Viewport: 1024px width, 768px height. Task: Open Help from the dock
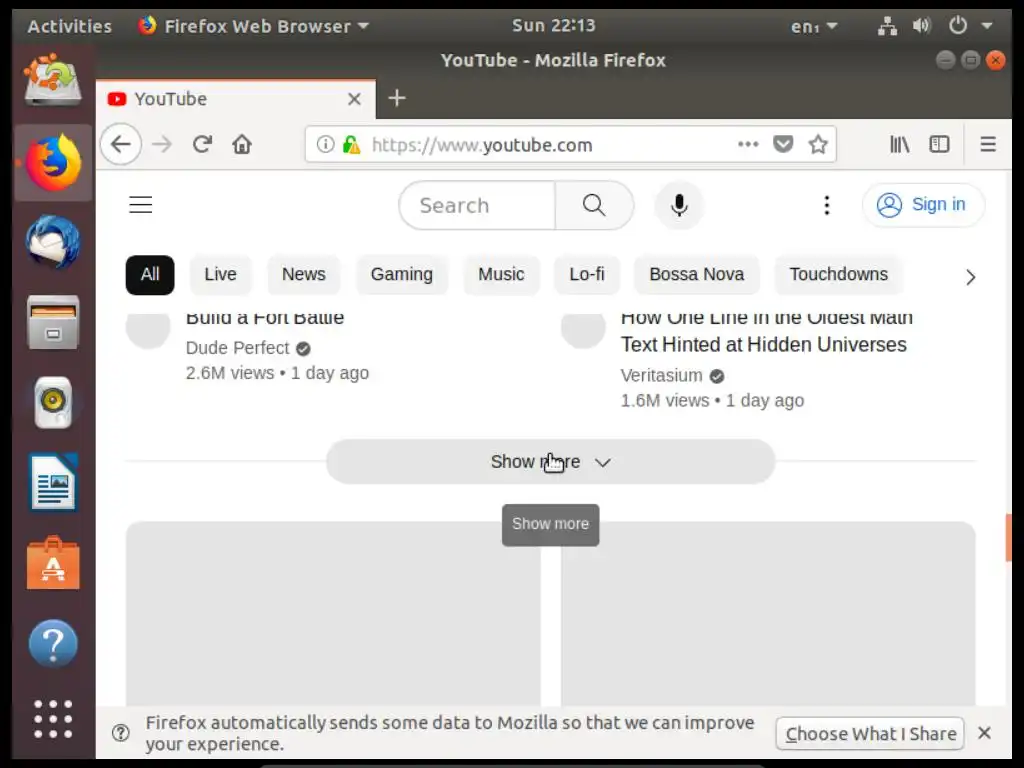[53, 644]
